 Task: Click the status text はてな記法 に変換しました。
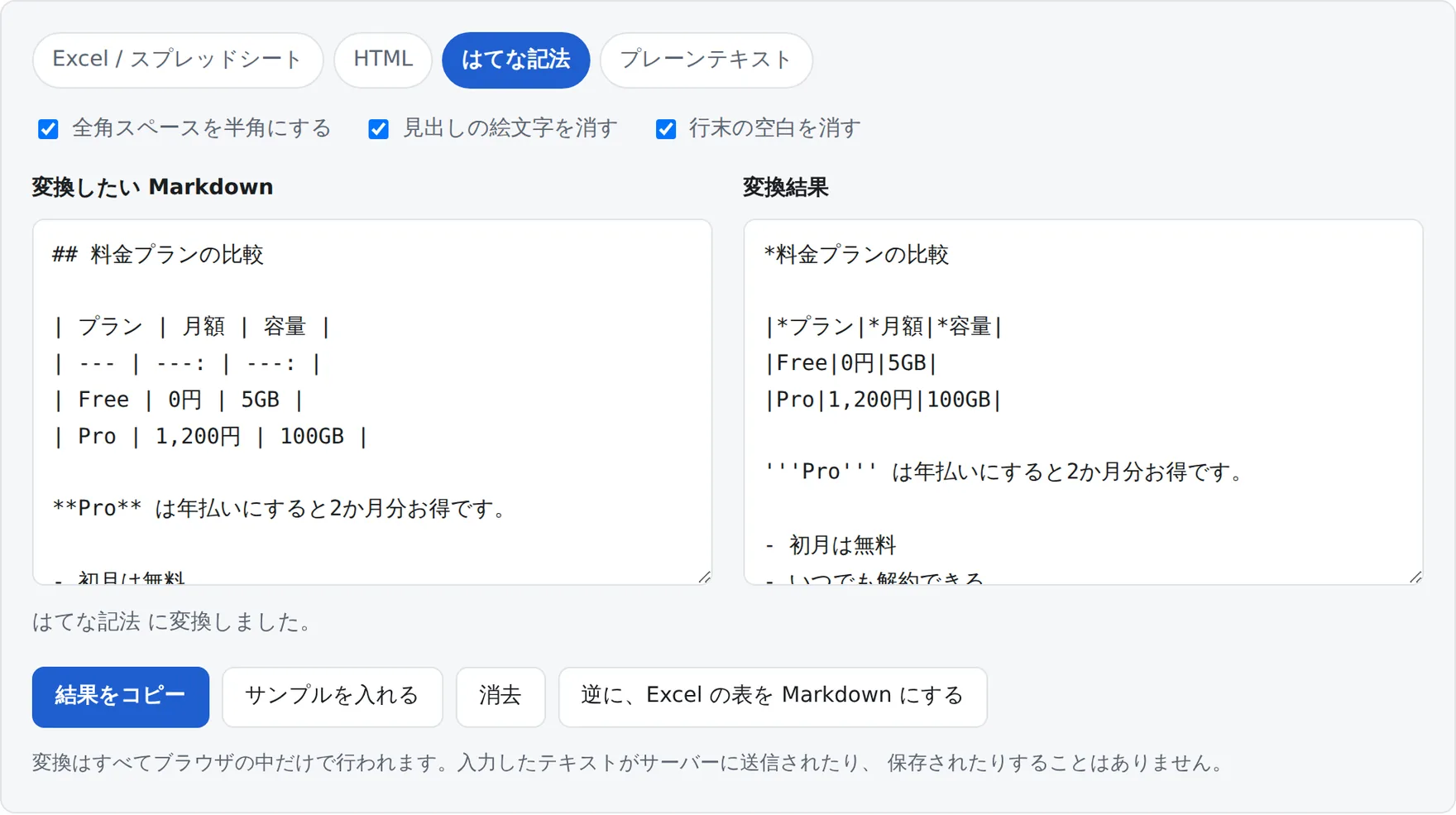(174, 622)
